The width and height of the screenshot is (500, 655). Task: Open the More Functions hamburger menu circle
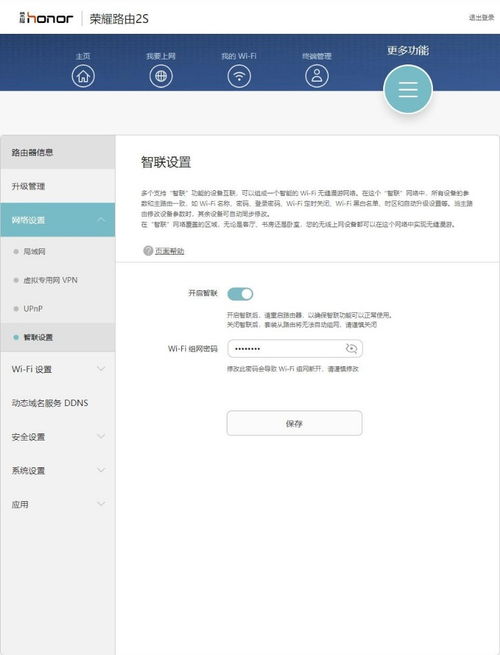(x=408, y=89)
